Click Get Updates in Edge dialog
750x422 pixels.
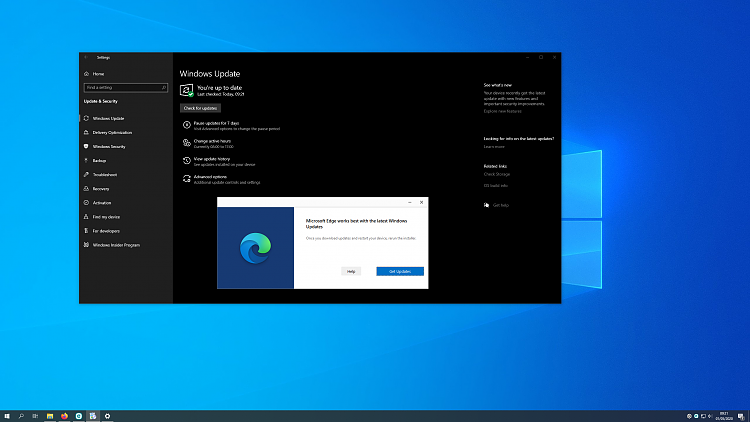click(x=400, y=271)
